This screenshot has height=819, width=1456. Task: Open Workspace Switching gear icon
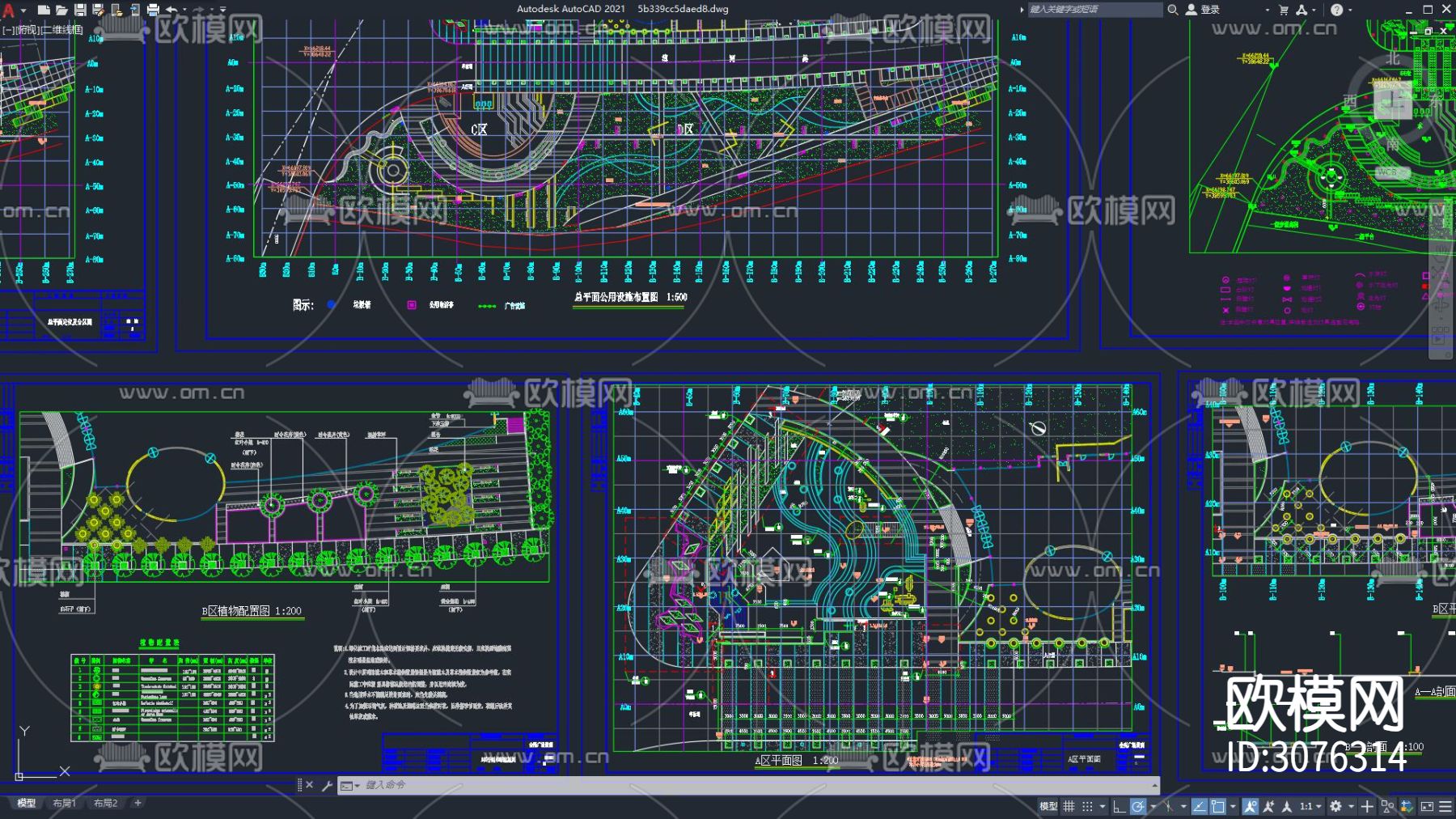pyautogui.click(x=1335, y=806)
